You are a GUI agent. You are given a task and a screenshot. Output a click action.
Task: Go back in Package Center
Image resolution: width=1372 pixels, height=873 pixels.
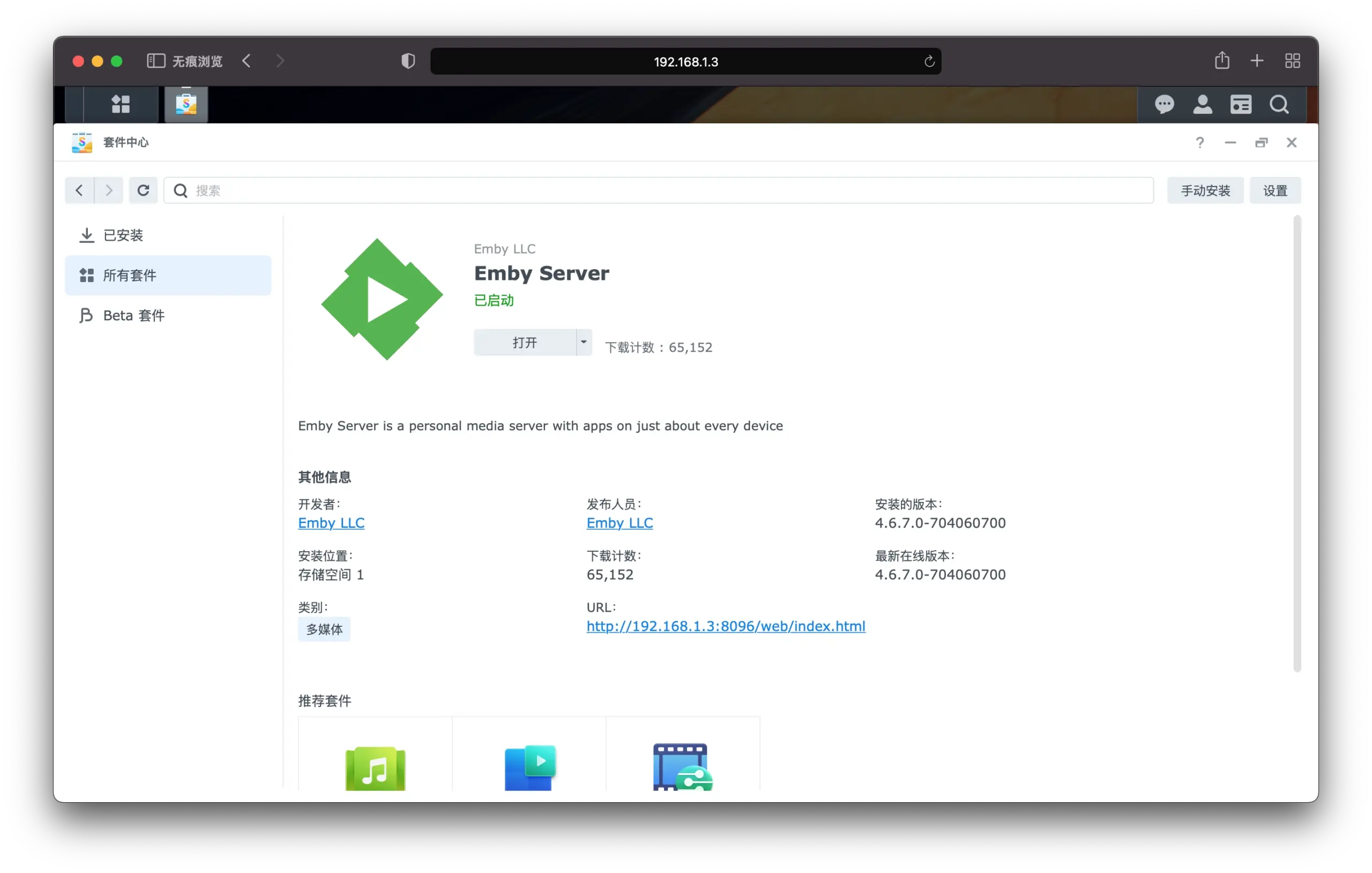(79, 190)
